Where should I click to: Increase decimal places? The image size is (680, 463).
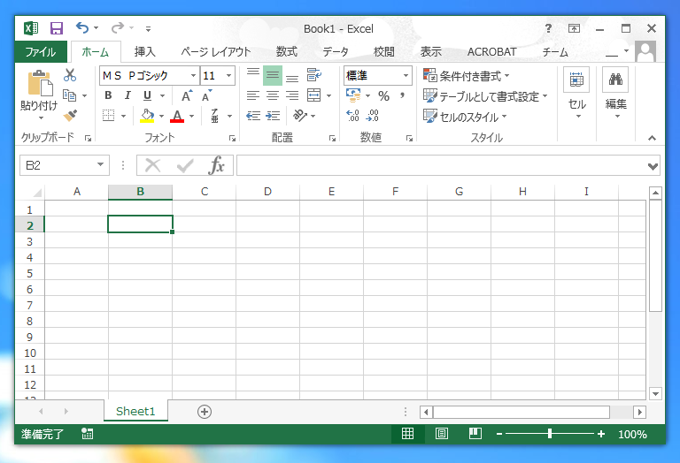point(353,115)
